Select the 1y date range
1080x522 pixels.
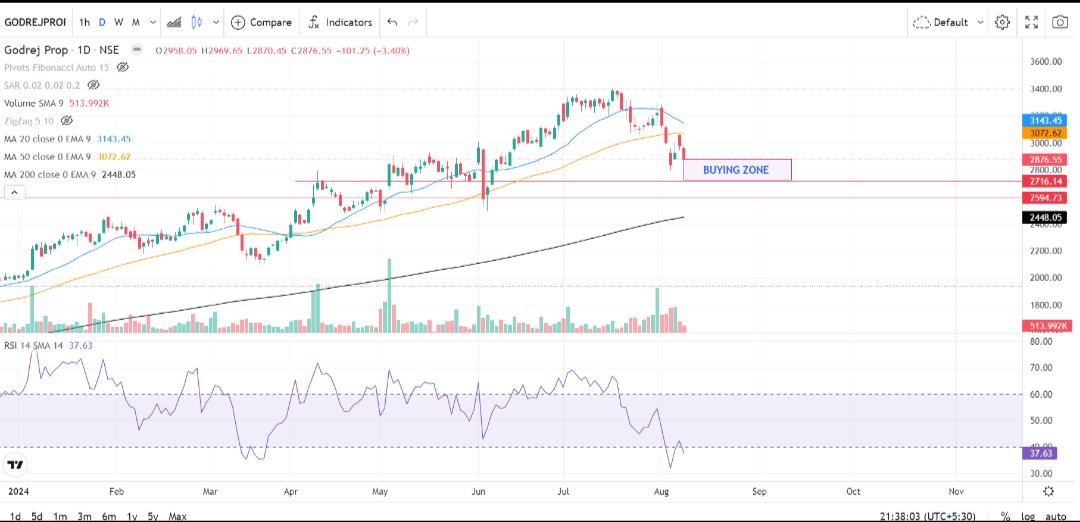tap(132, 516)
